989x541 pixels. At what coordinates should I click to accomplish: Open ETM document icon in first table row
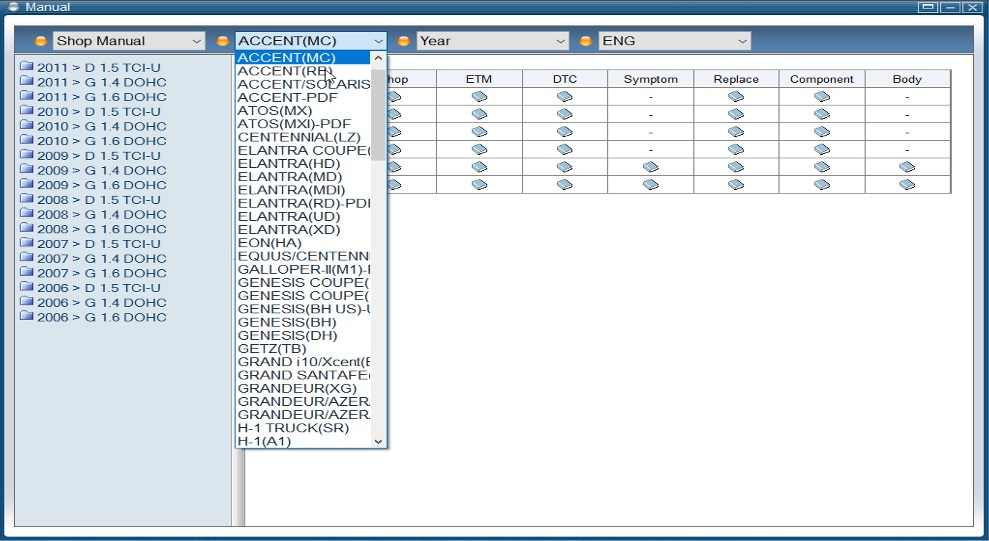point(479,97)
